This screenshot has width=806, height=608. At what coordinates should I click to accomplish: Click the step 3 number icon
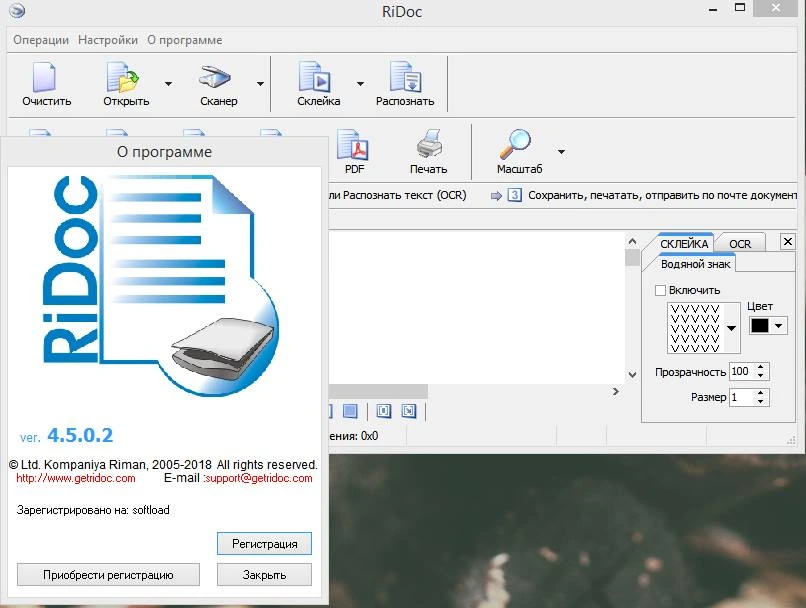pos(515,195)
